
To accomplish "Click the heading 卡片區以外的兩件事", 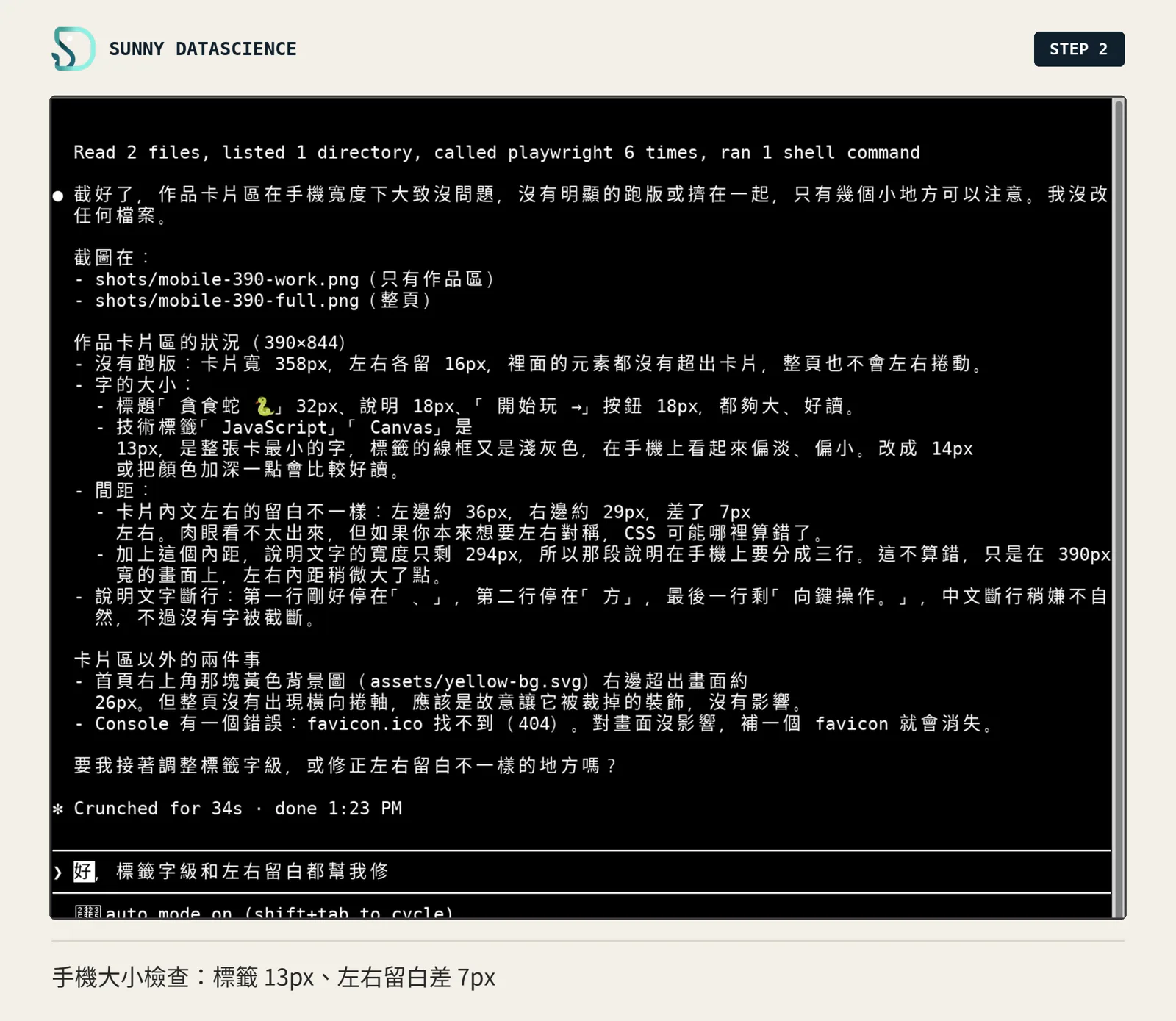I will (x=168, y=660).
